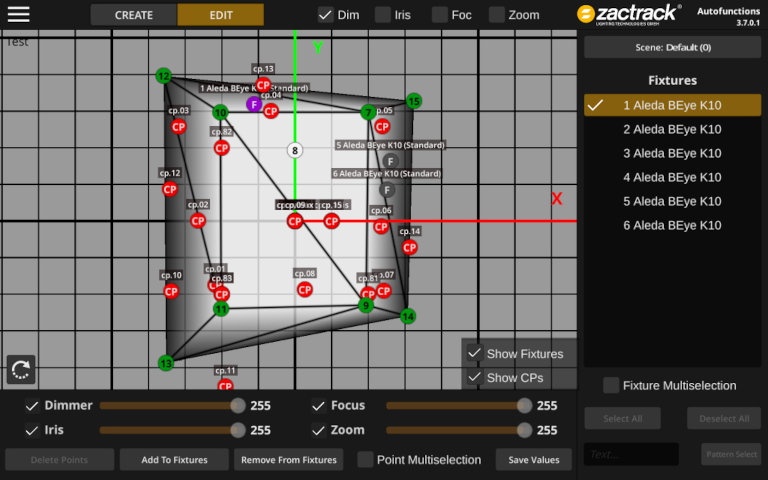The height and width of the screenshot is (480, 768).
Task: Click the Save Values button
Action: (x=533, y=459)
